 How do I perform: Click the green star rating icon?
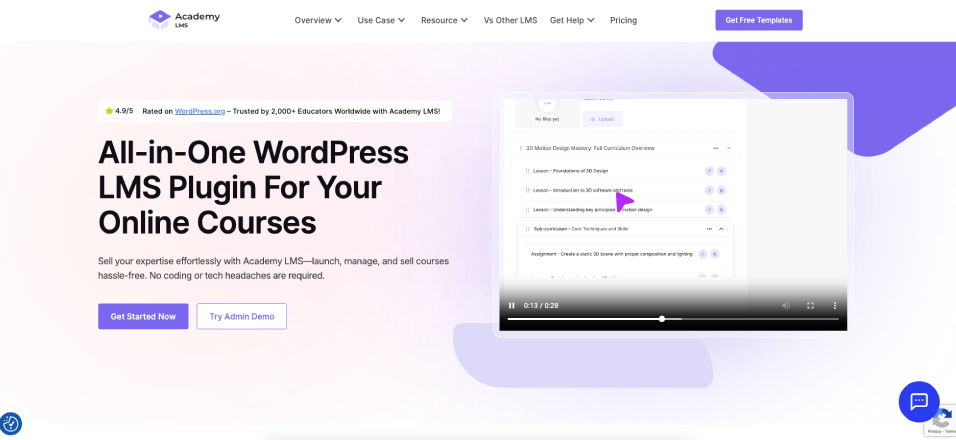pos(109,111)
